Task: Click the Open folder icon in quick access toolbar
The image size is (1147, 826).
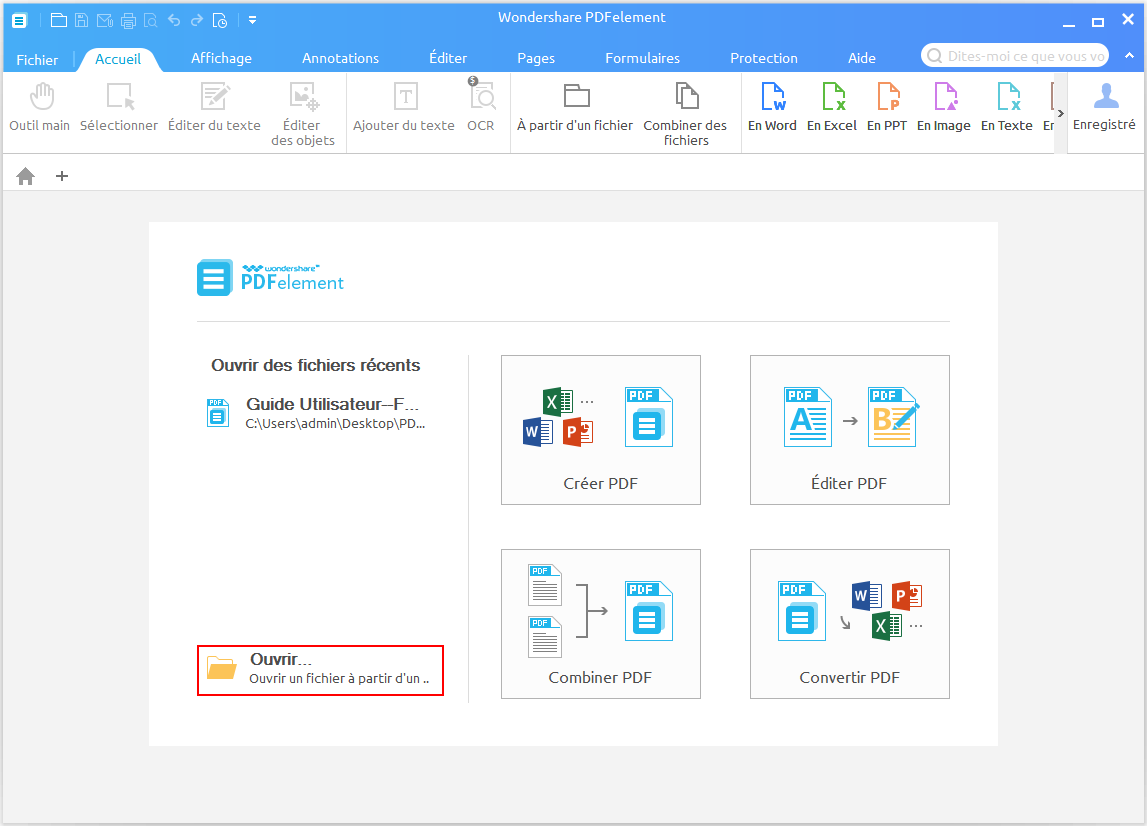Action: pyautogui.click(x=59, y=20)
